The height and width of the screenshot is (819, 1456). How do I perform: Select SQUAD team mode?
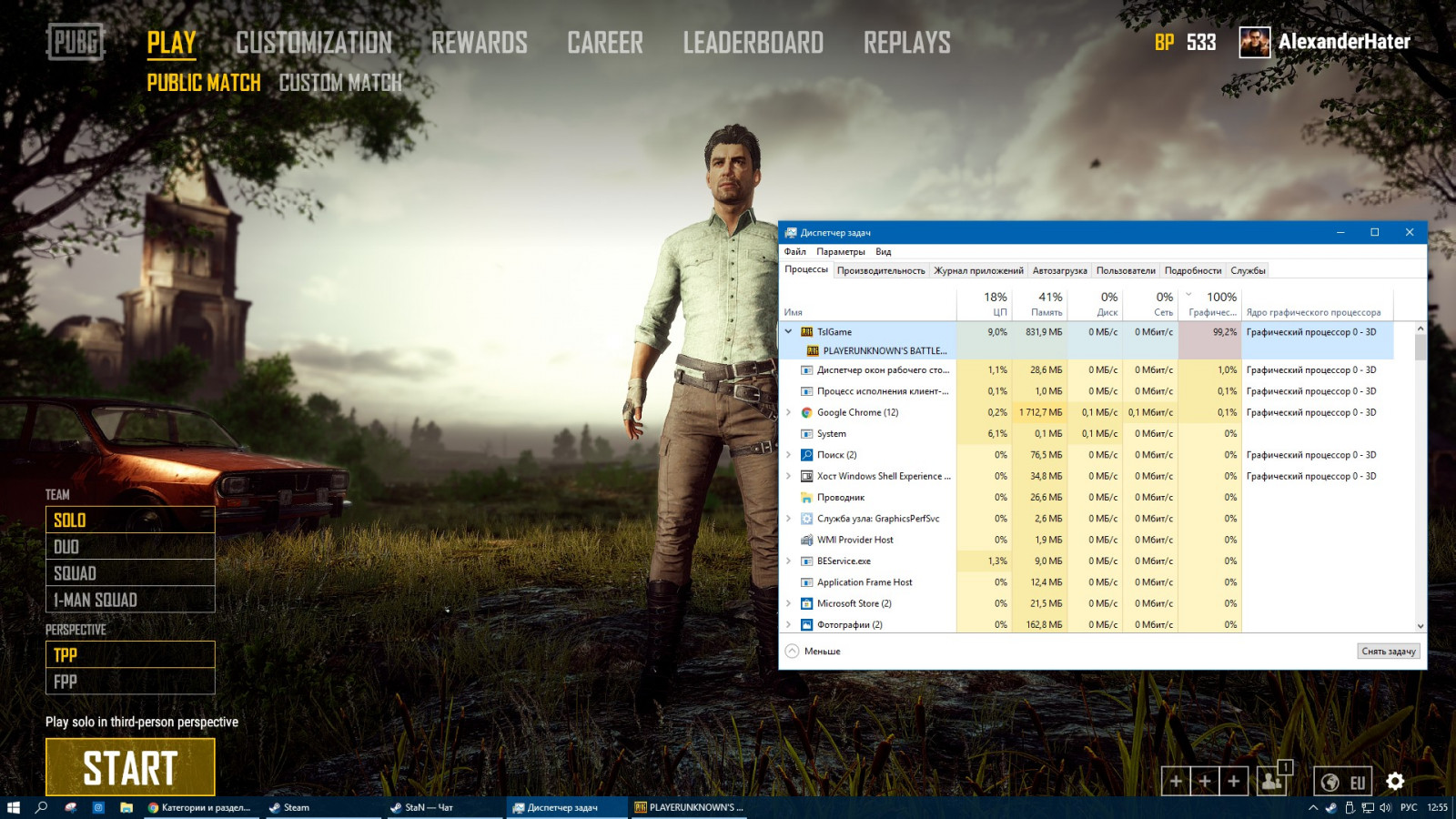(x=130, y=572)
